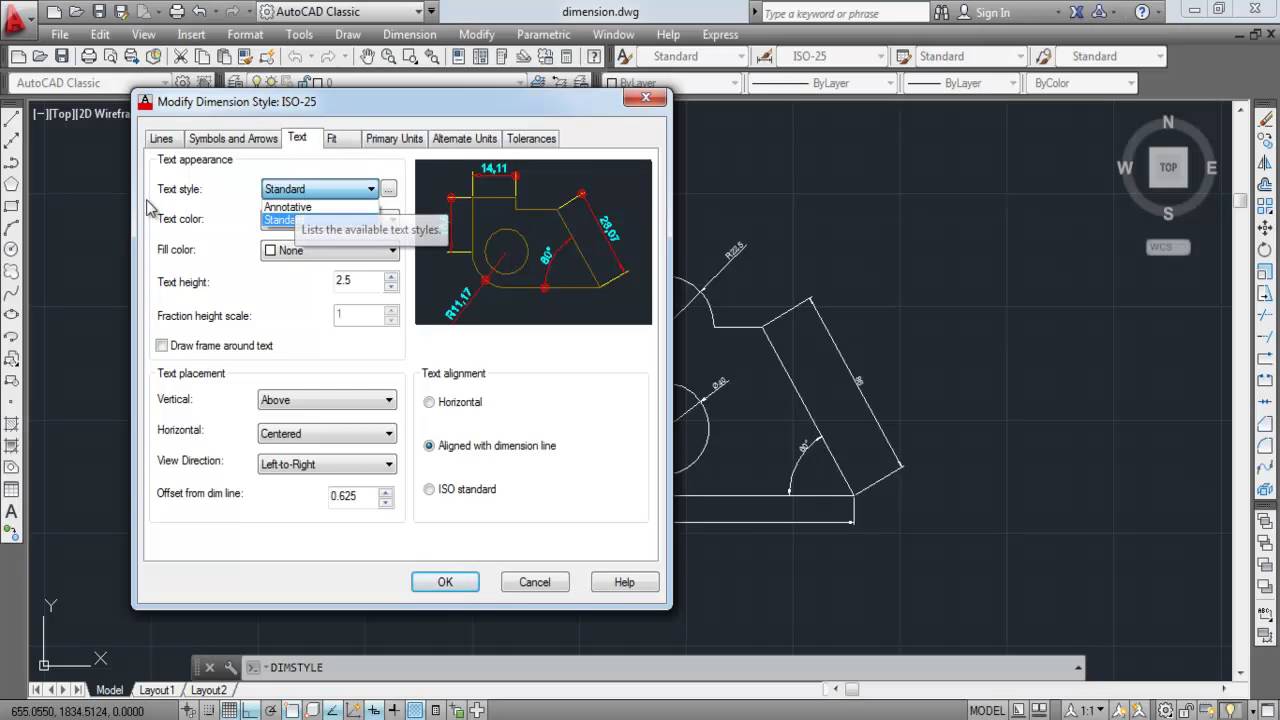Viewport: 1280px width, 720px height.
Task: Select the Horizontal text alignment radio
Action: (x=429, y=402)
